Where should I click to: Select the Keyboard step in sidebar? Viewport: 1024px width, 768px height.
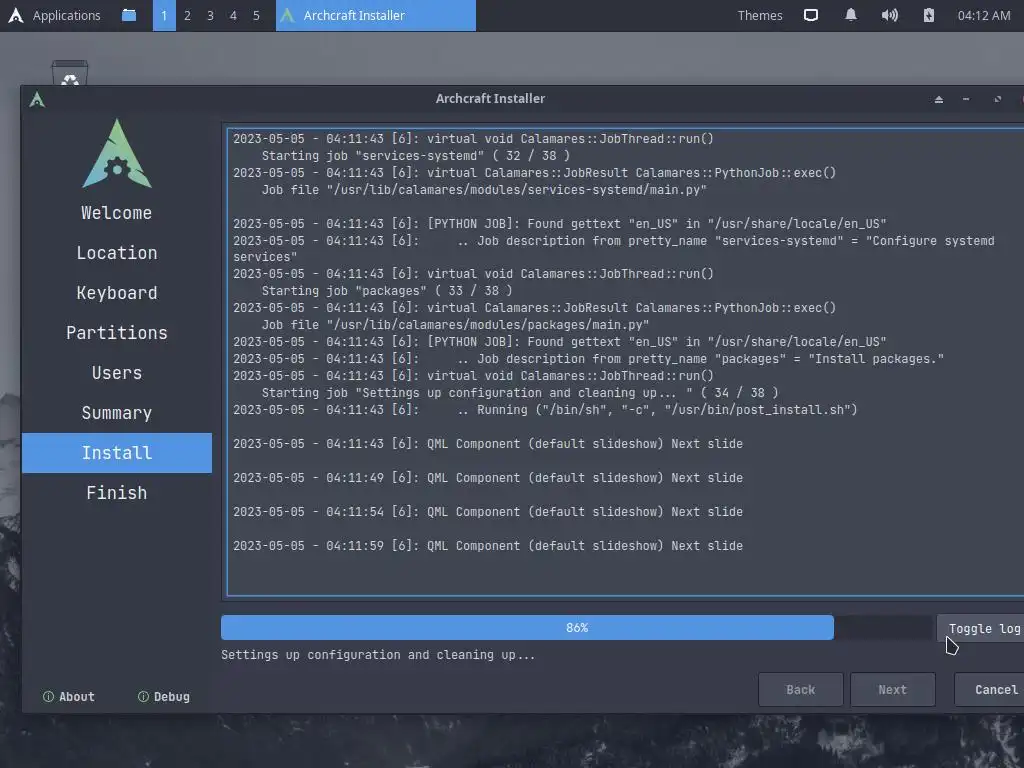pos(117,293)
